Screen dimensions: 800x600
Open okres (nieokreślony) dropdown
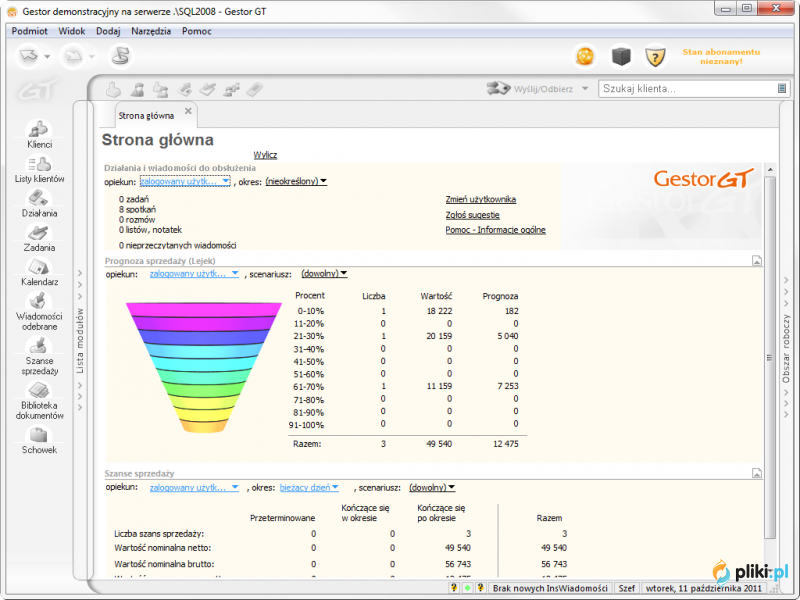tap(296, 181)
